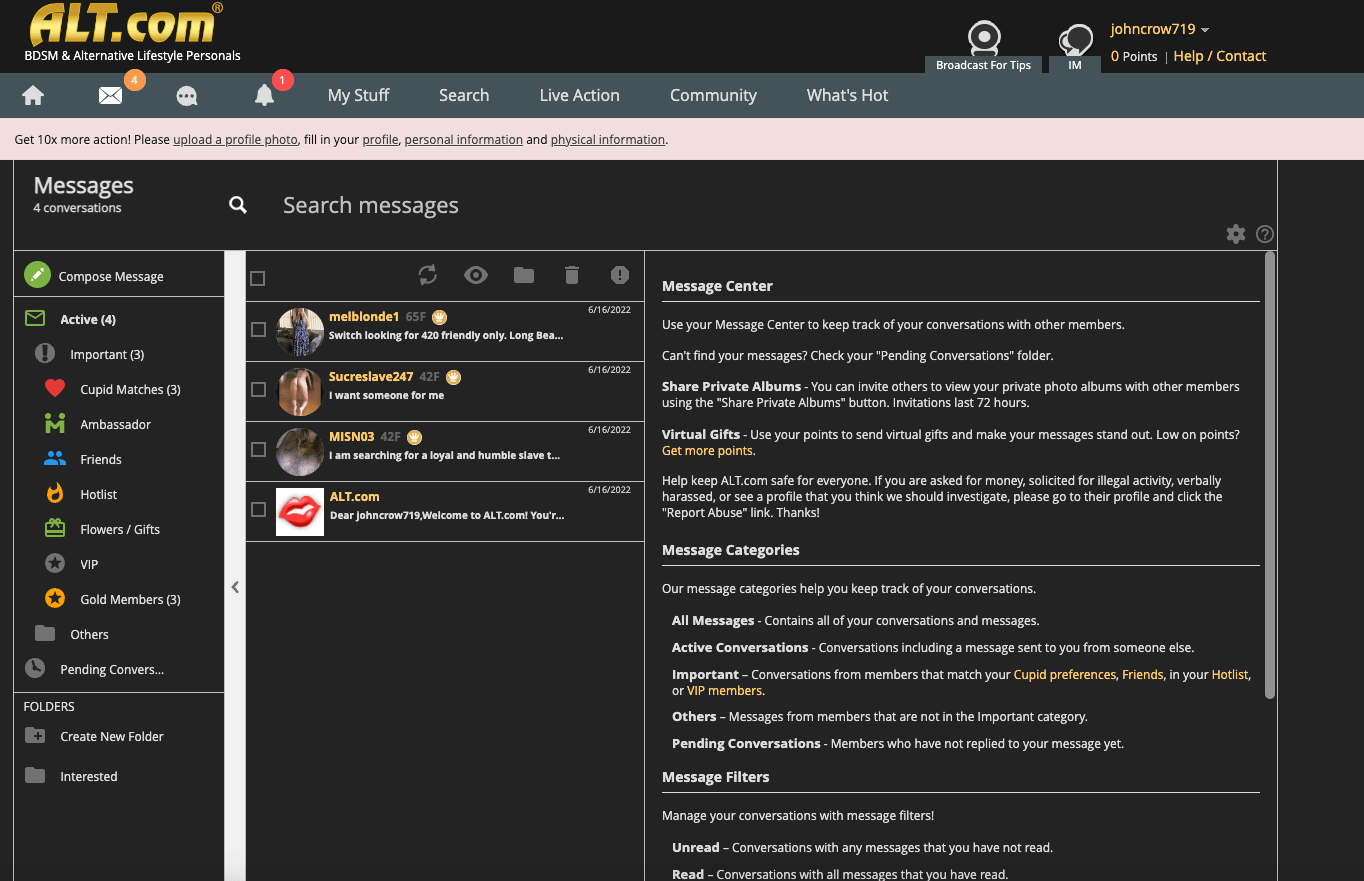Screen dimensions: 1364x881
Task: Click the Ambassador icon
Action: (55, 424)
